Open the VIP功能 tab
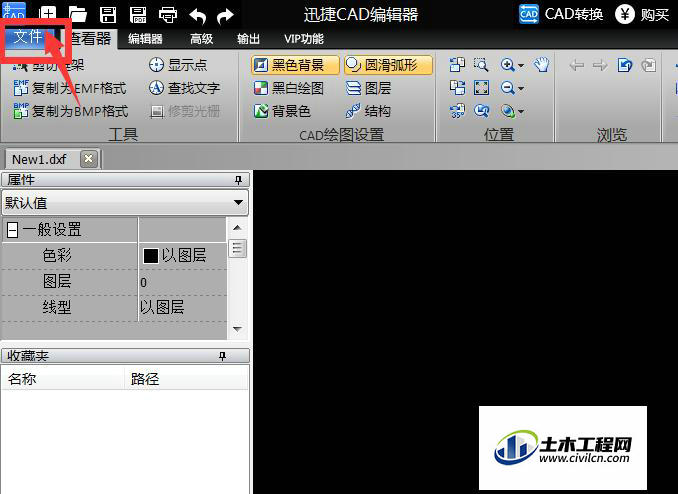 [304, 39]
